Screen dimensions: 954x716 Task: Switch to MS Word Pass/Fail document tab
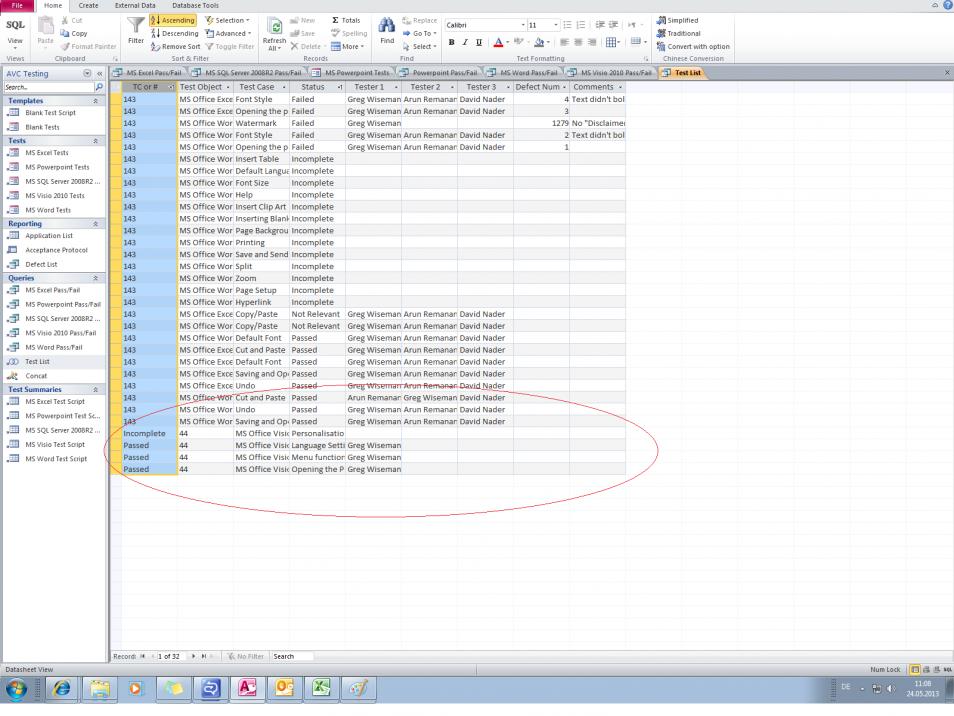coord(523,72)
